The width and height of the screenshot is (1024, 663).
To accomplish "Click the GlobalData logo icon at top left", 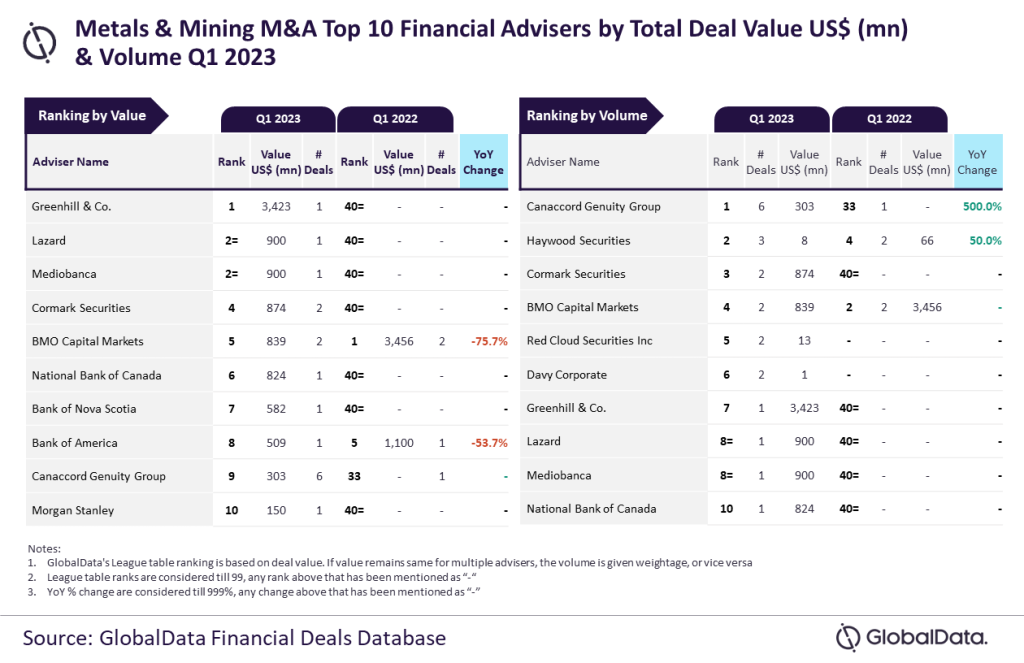I will (x=39, y=43).
